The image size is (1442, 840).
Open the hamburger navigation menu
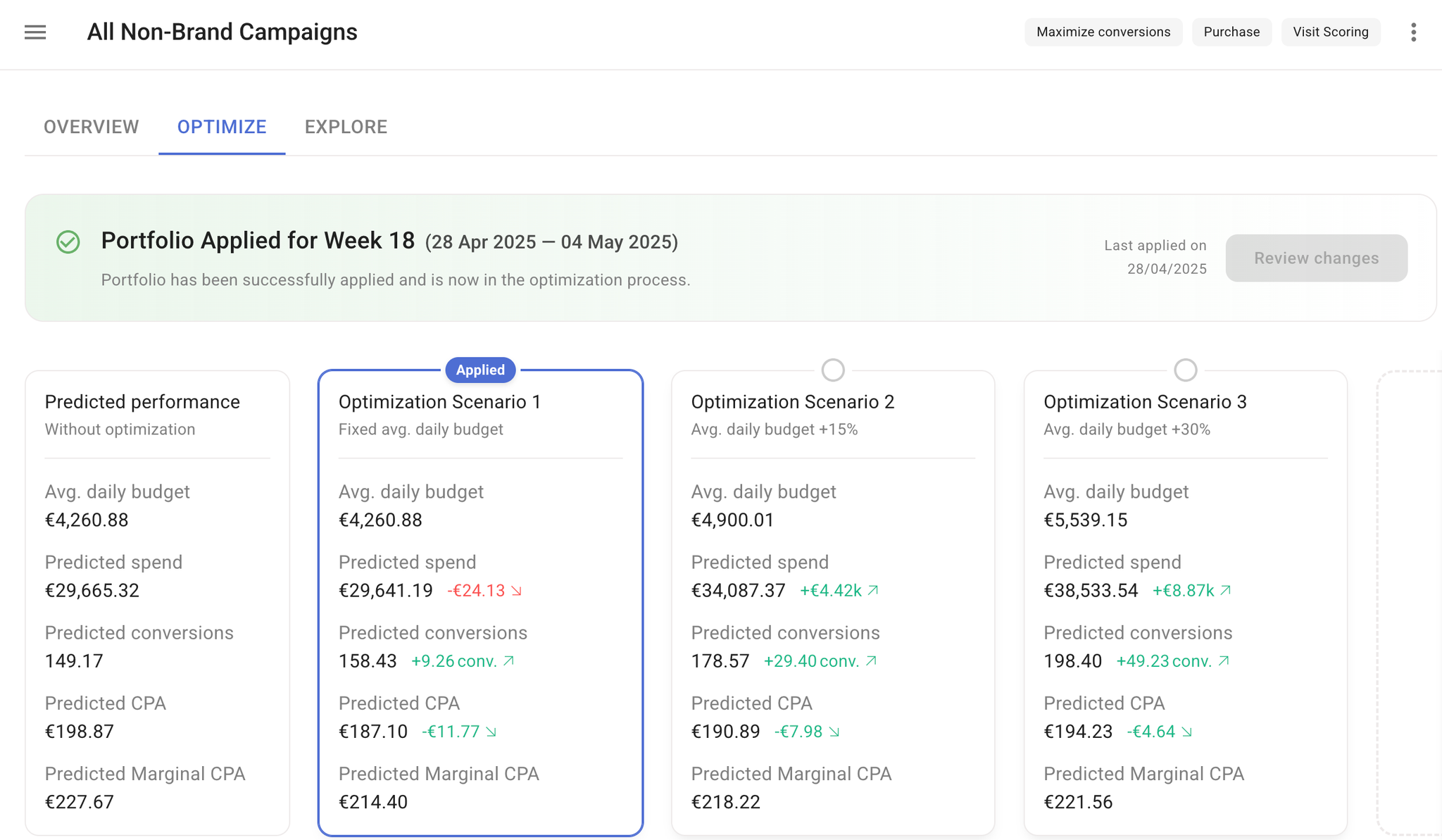(x=35, y=32)
